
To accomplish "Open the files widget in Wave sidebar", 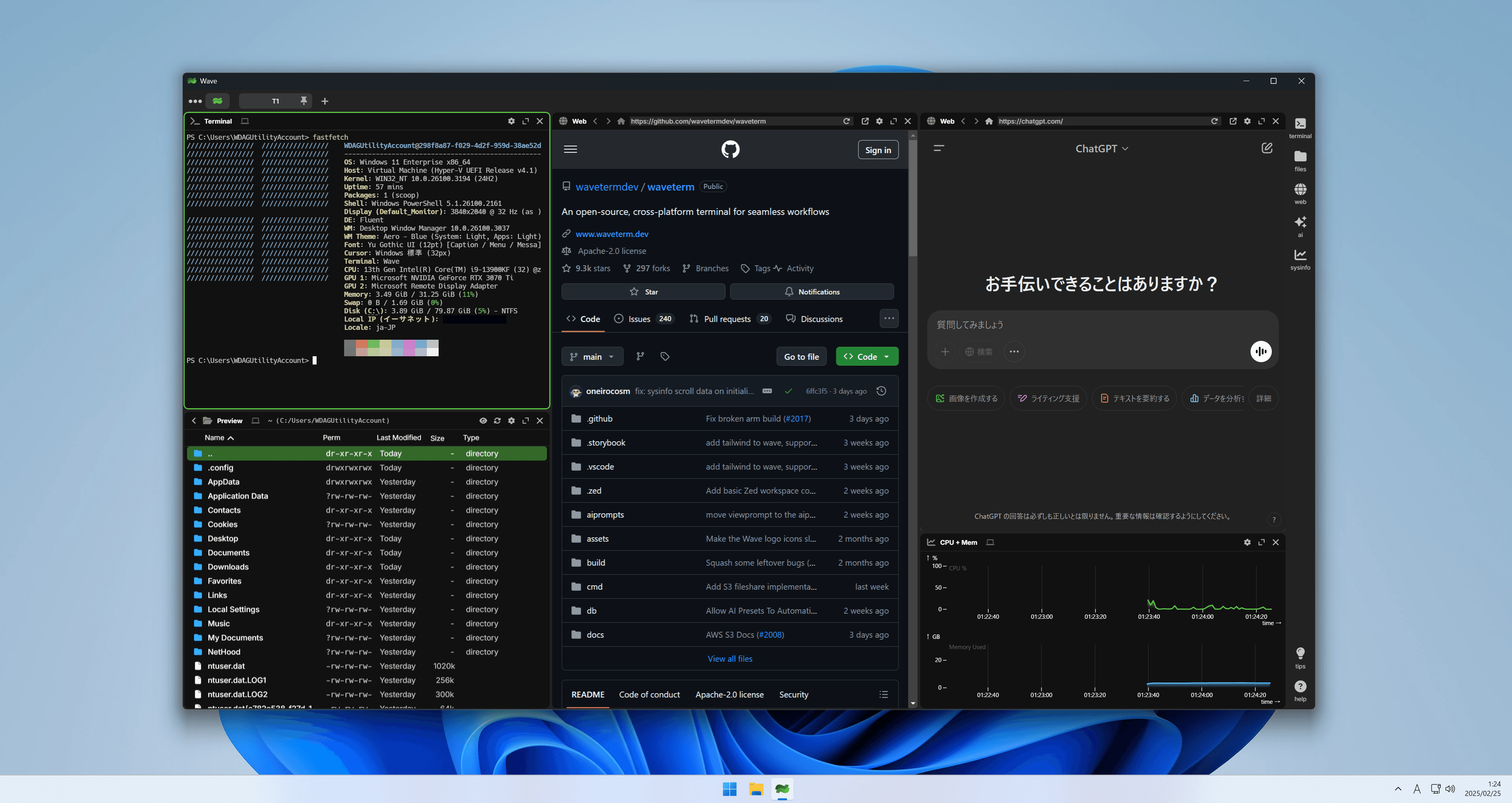I will tap(1299, 160).
